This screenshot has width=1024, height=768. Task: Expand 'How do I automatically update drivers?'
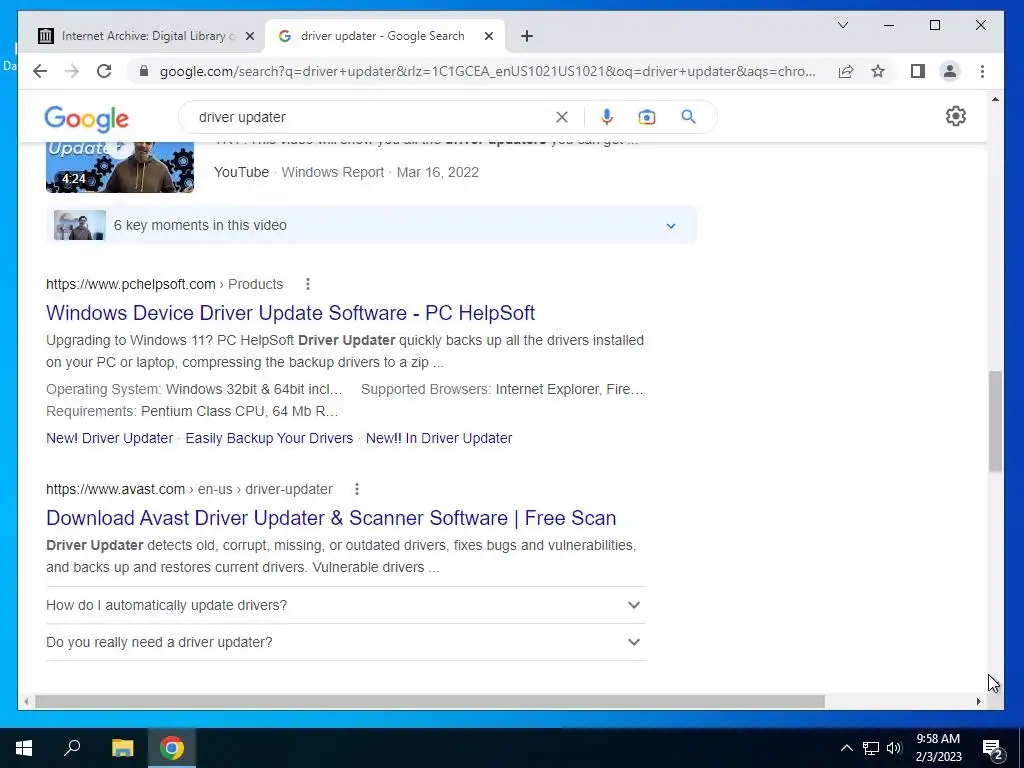(x=346, y=605)
